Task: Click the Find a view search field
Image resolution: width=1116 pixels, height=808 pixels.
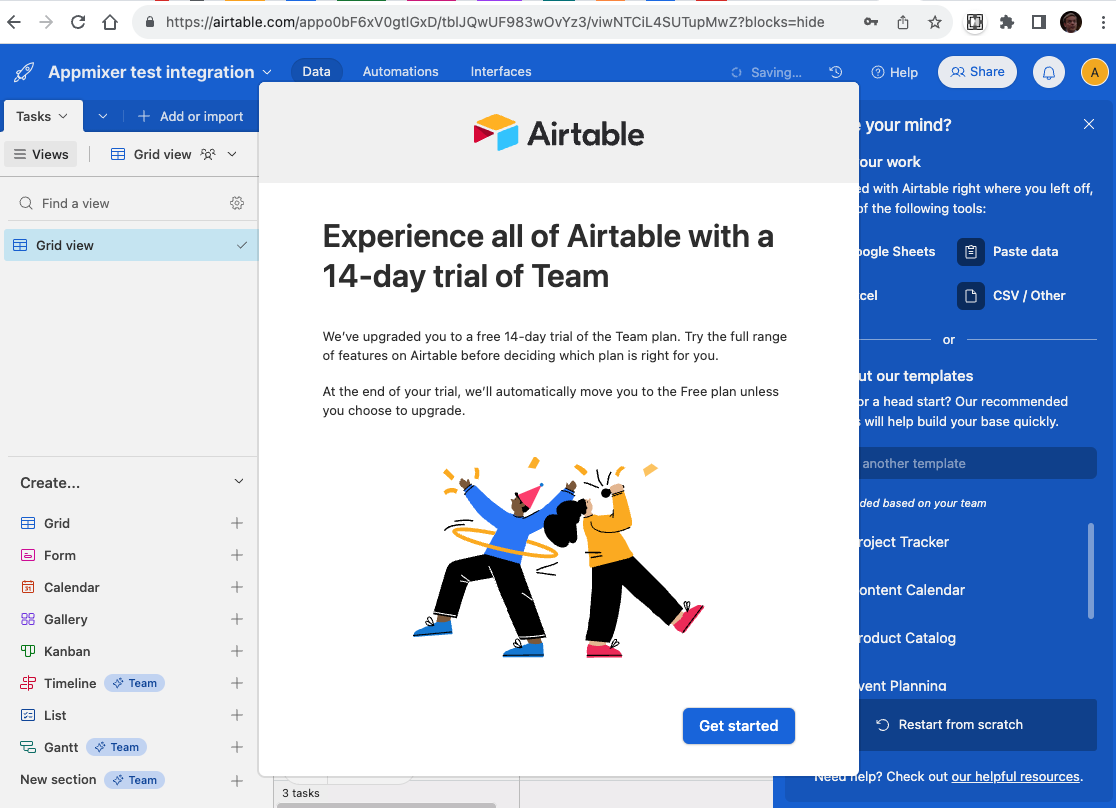Action: click(120, 203)
